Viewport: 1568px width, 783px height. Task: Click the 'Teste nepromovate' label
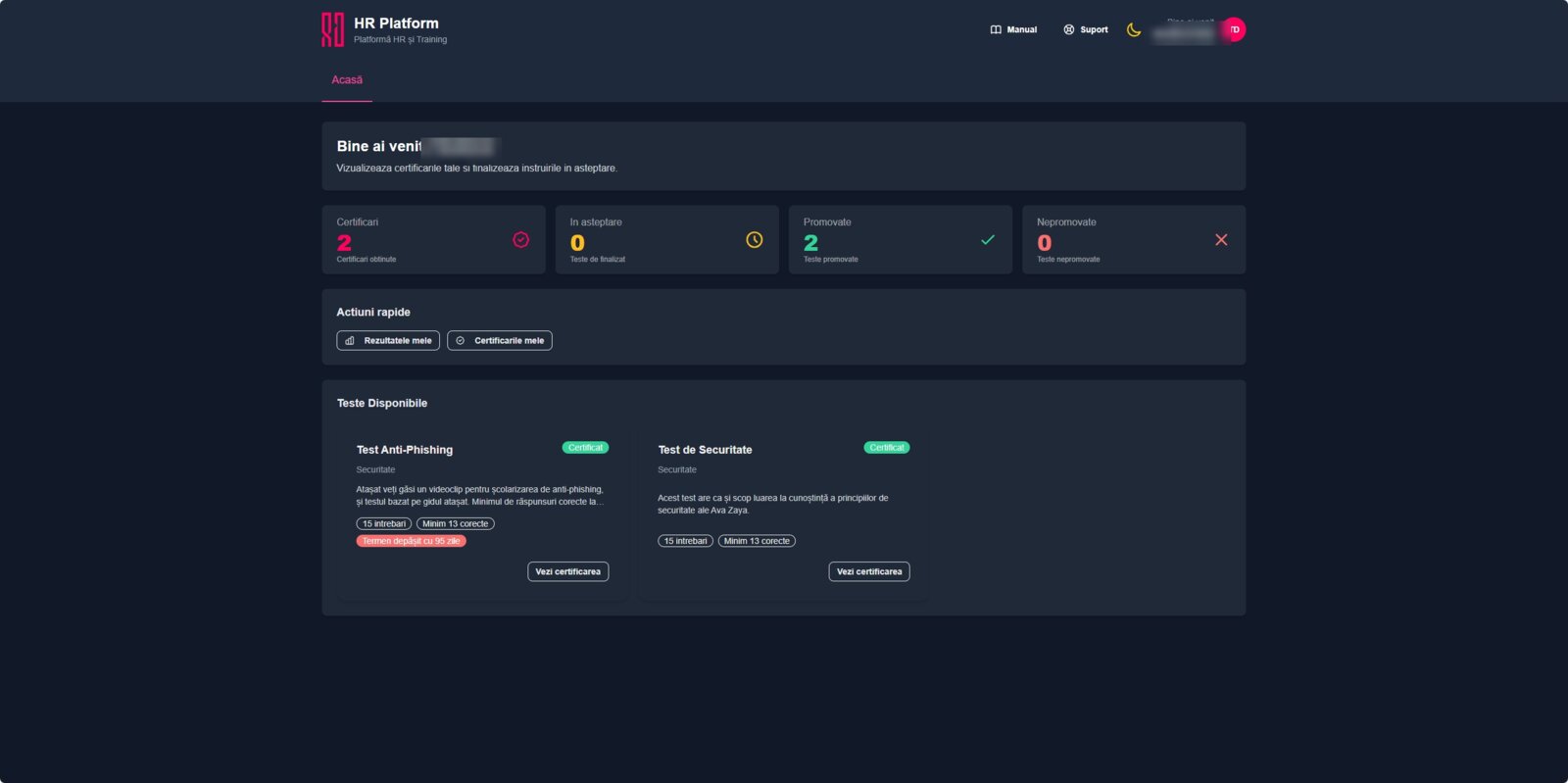pos(1068,260)
